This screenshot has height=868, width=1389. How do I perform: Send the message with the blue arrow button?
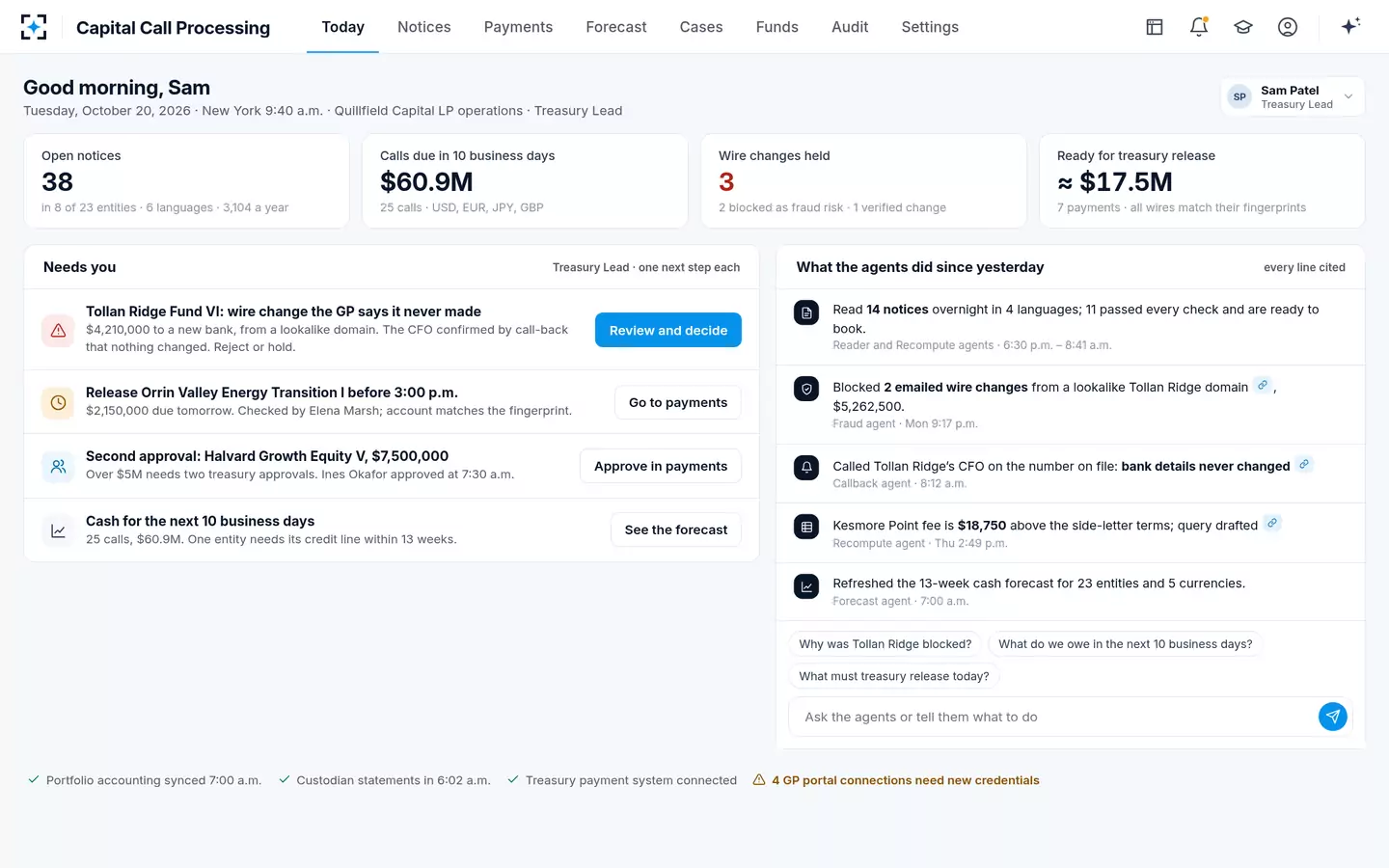(1332, 717)
